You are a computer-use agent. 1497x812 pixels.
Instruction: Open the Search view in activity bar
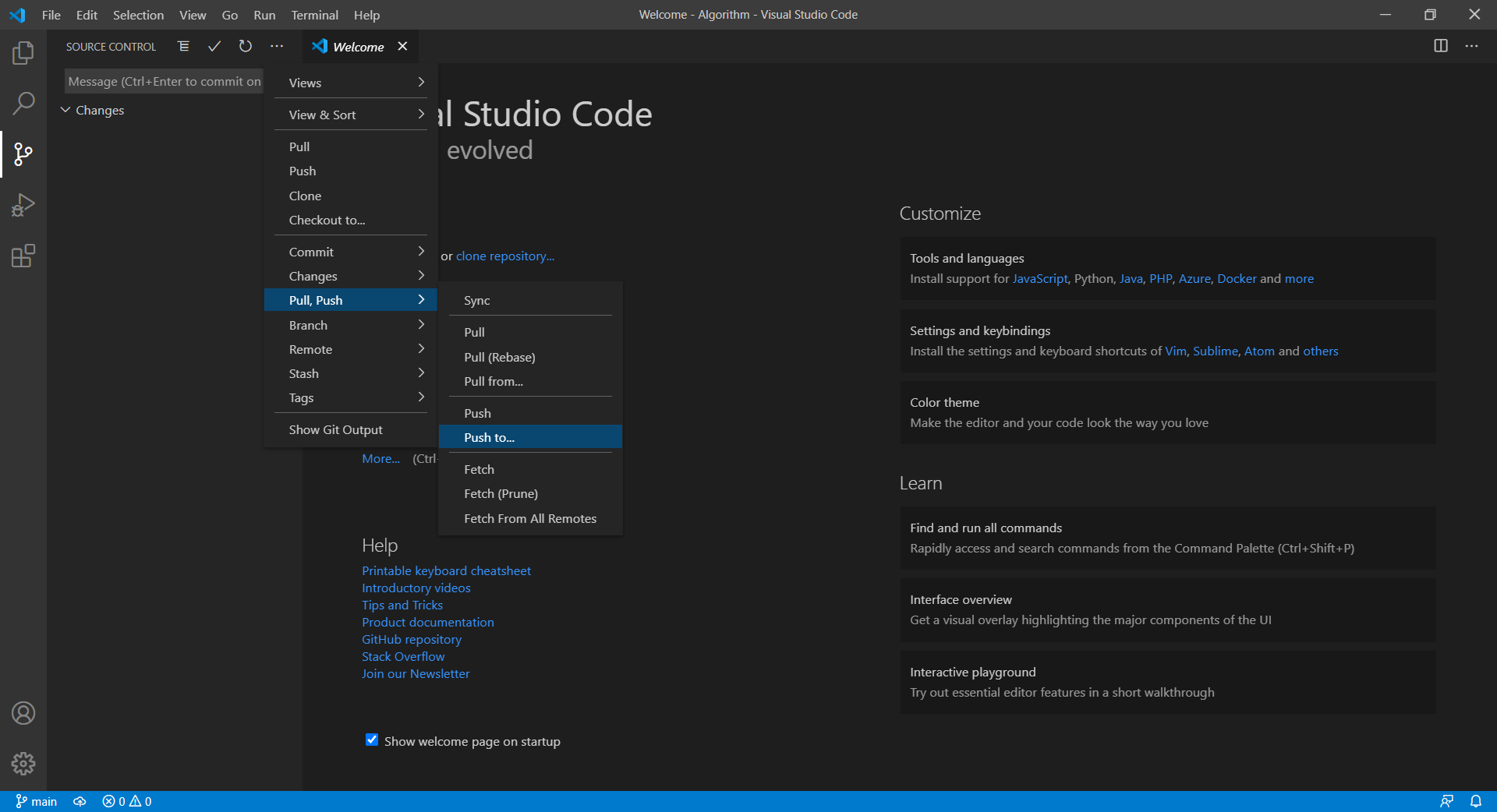(23, 103)
